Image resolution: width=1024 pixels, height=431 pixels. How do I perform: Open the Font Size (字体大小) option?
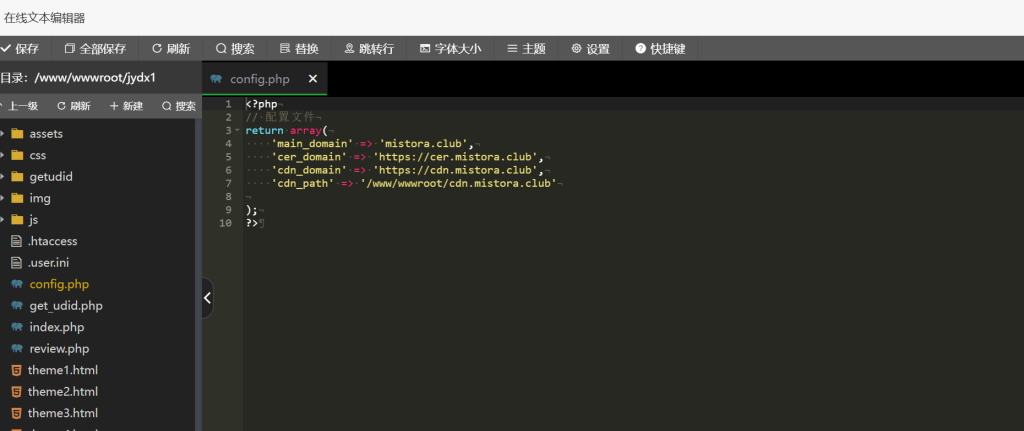450,48
